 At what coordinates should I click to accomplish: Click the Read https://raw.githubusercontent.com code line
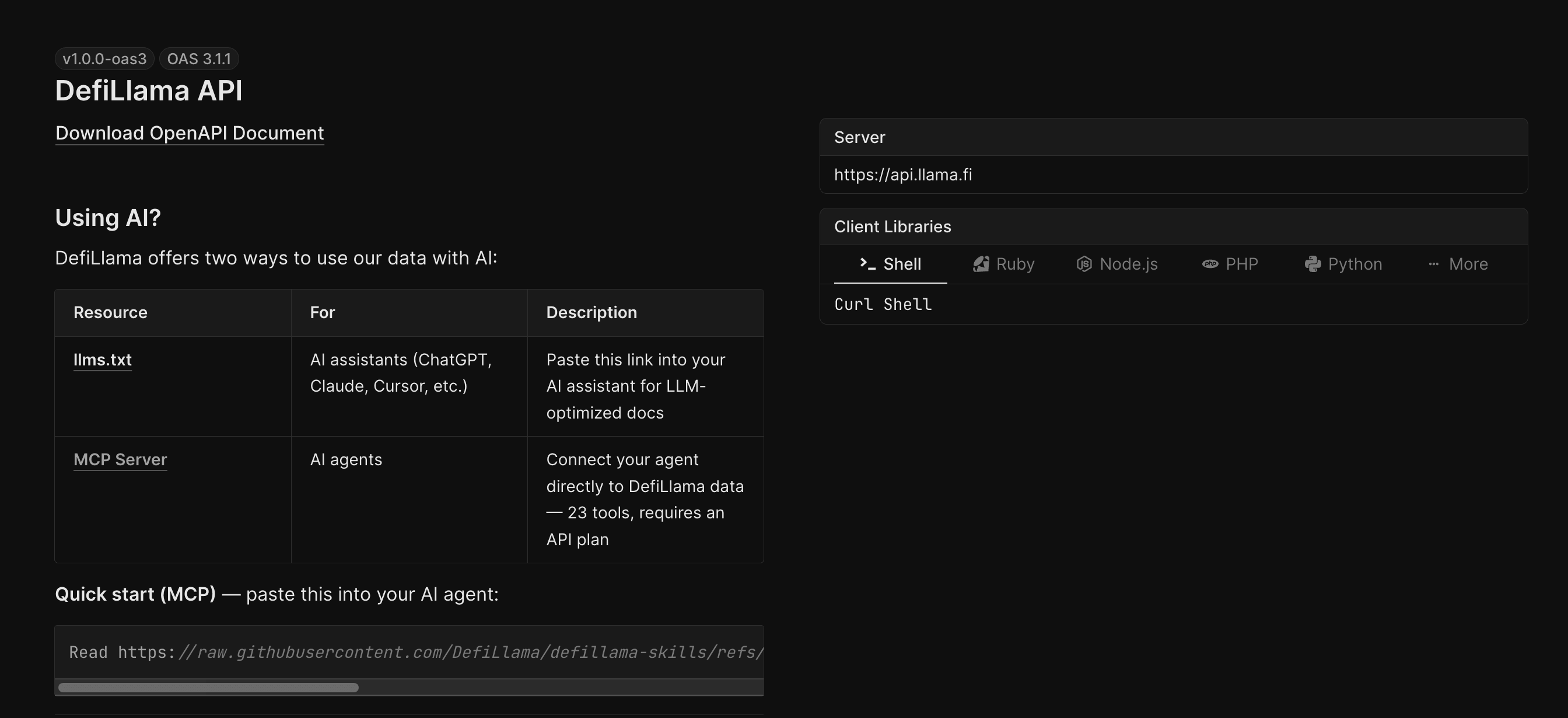tap(416, 652)
